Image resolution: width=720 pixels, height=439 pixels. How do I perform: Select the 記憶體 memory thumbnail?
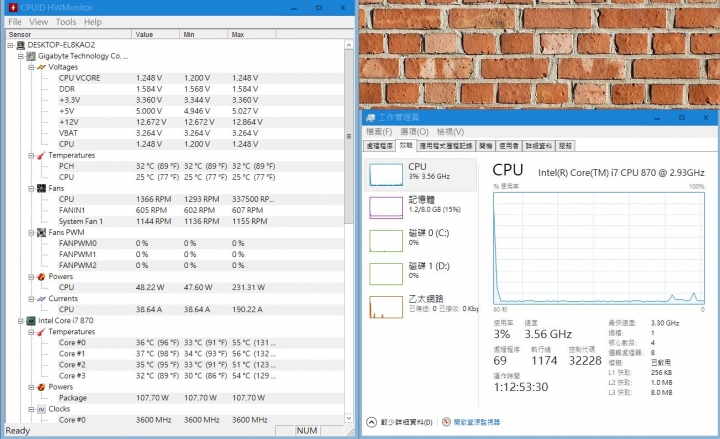[x=386, y=208]
